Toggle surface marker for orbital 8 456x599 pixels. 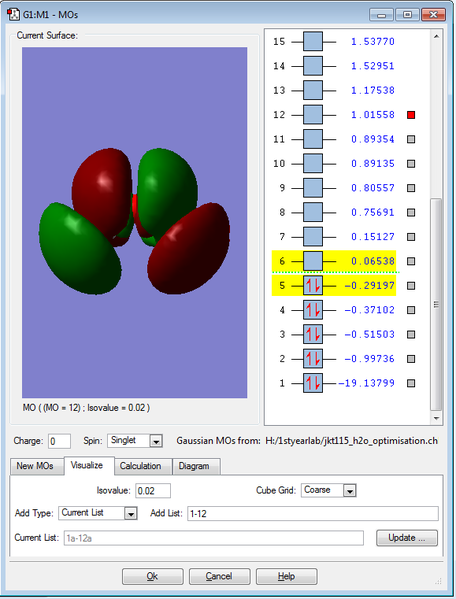tap(411, 212)
